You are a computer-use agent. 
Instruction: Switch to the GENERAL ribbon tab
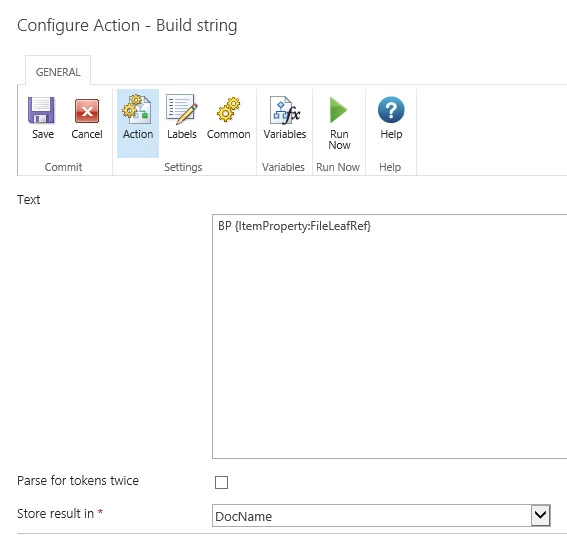click(58, 72)
